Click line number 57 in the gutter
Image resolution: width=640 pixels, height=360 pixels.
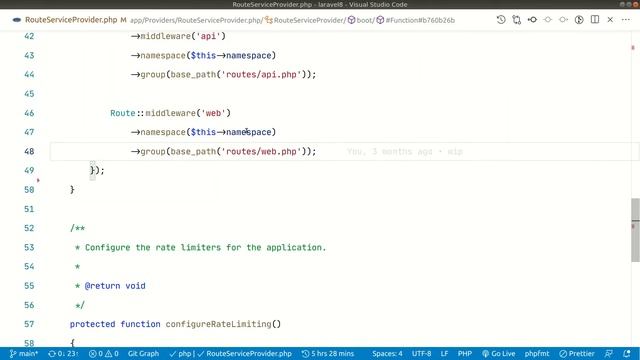29,324
